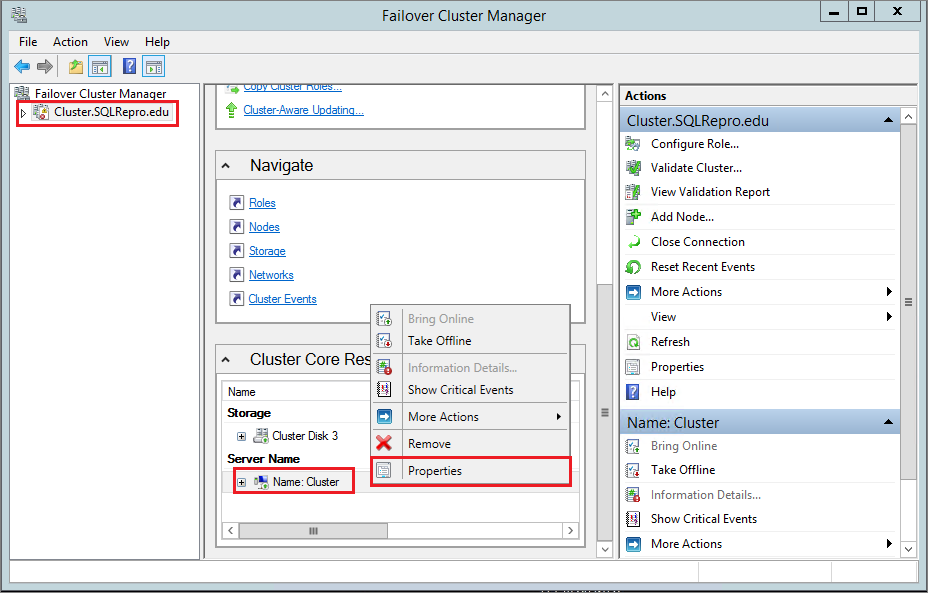Expand the Cluster Disk 3 row

coord(241,436)
